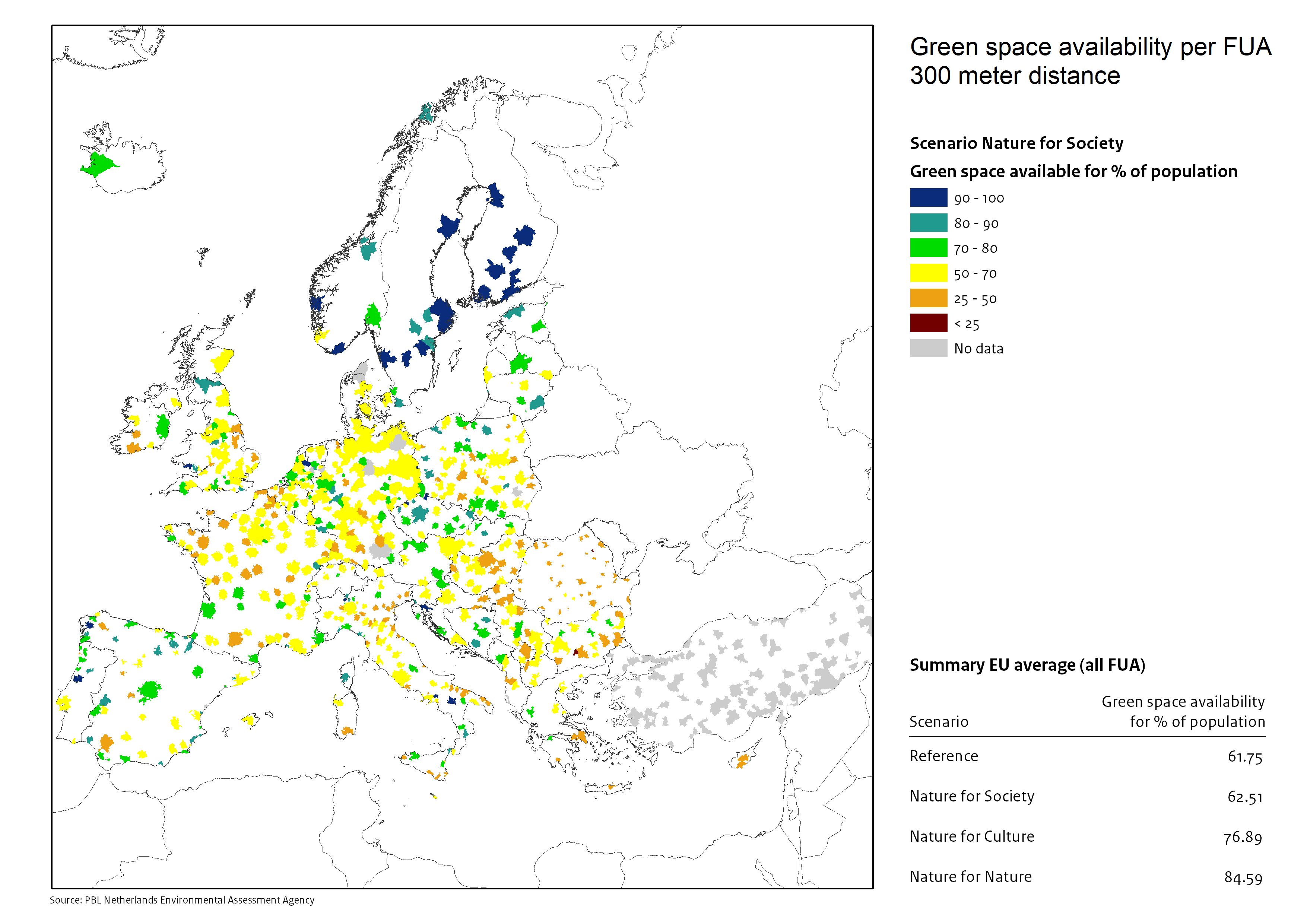The image size is (1307, 924).
Task: Click the 'Nature for Society' table row label
Action: (x=972, y=796)
